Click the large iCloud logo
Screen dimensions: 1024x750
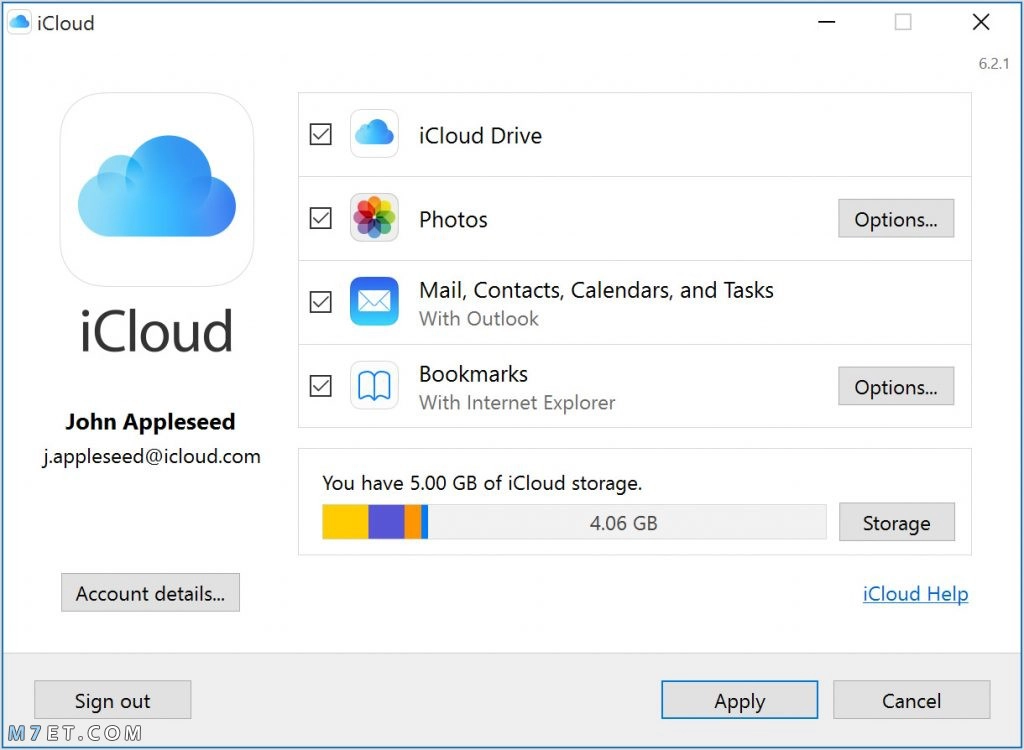157,189
